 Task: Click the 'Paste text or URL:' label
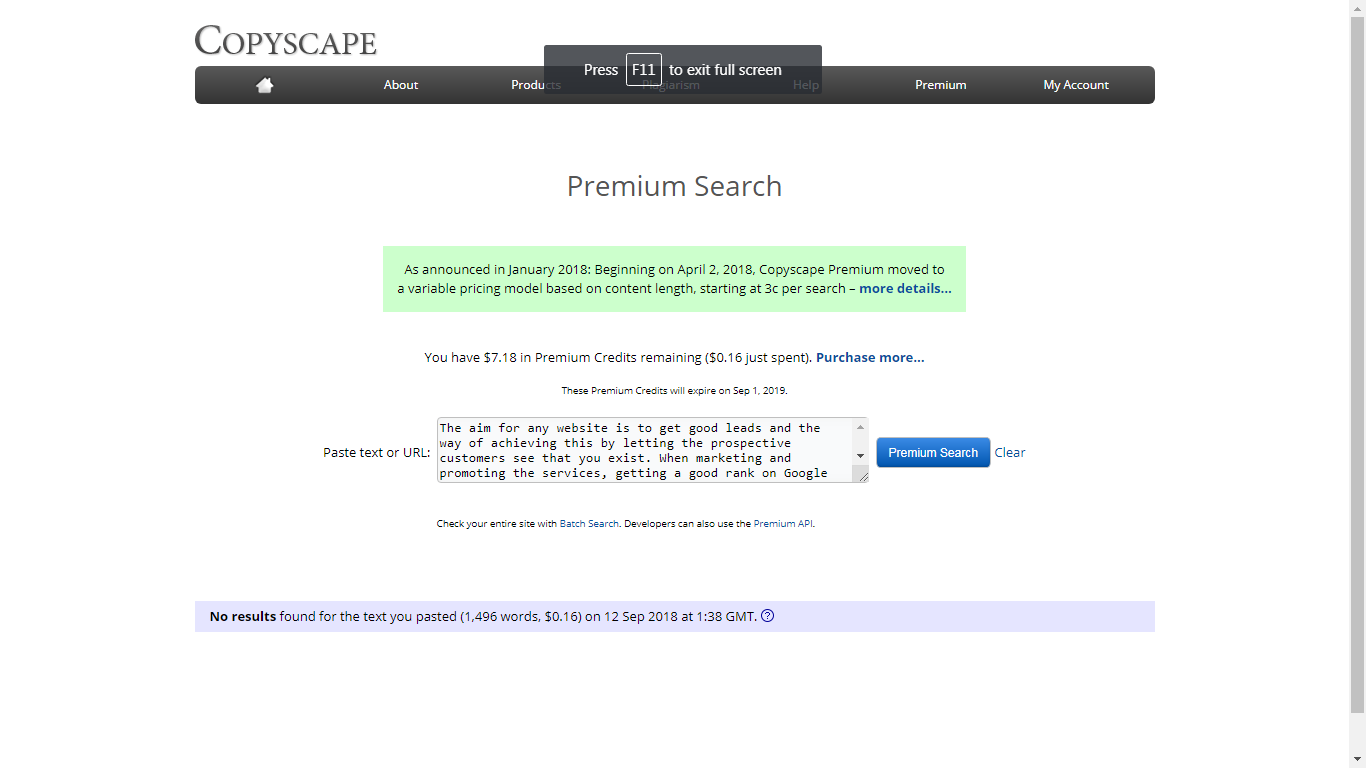coord(377,452)
